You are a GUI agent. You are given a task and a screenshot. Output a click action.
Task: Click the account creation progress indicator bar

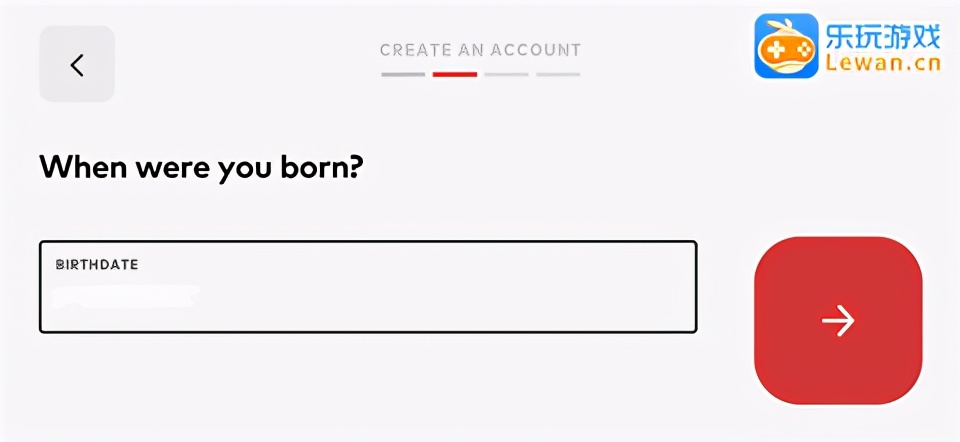[480, 74]
